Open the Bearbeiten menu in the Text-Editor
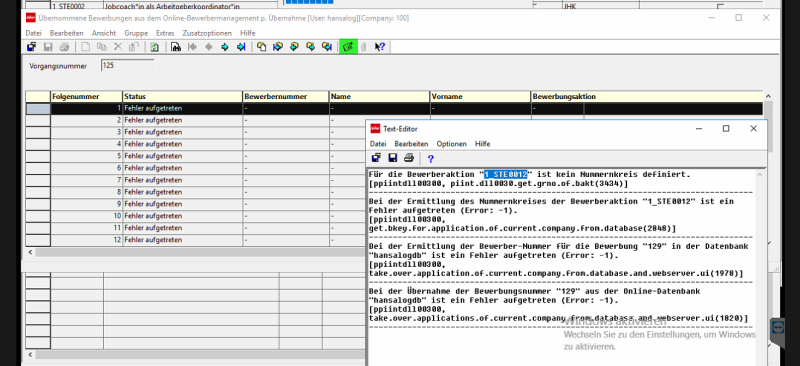Screen dimensions: 800x366 (x=411, y=144)
